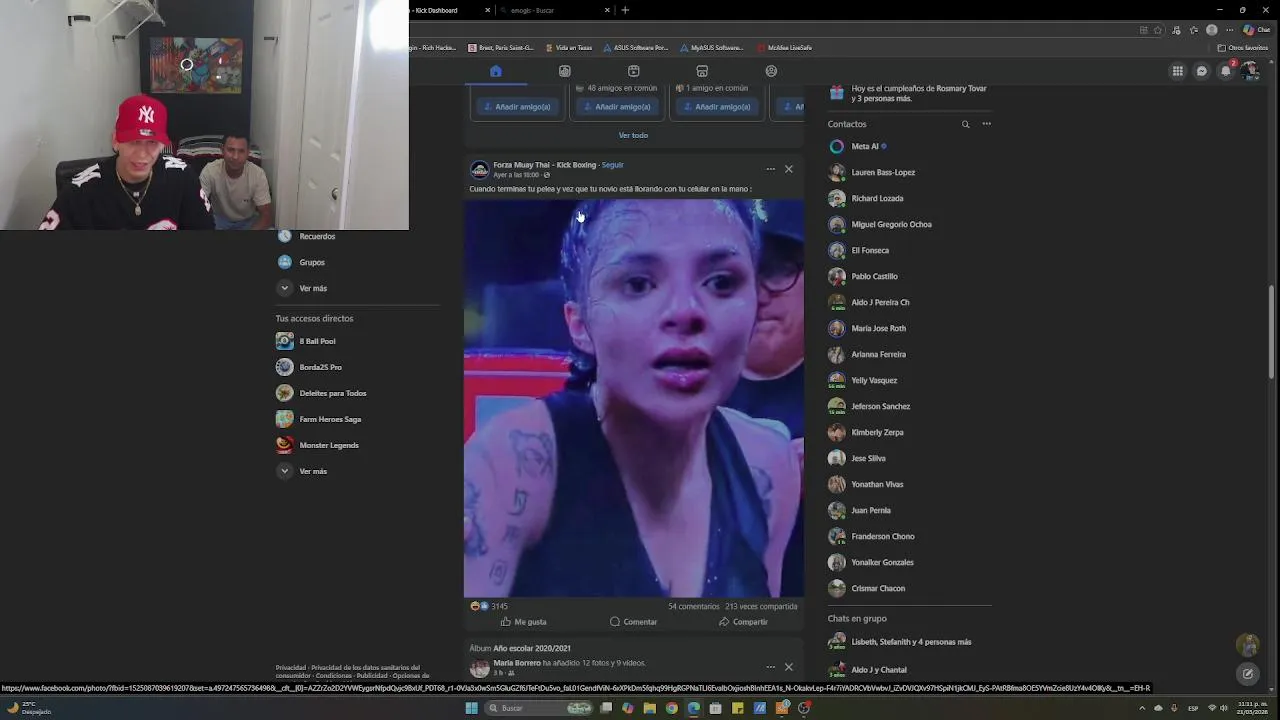Open the Watch video icon in top bar
This screenshot has height=720, width=1280.
coord(634,71)
